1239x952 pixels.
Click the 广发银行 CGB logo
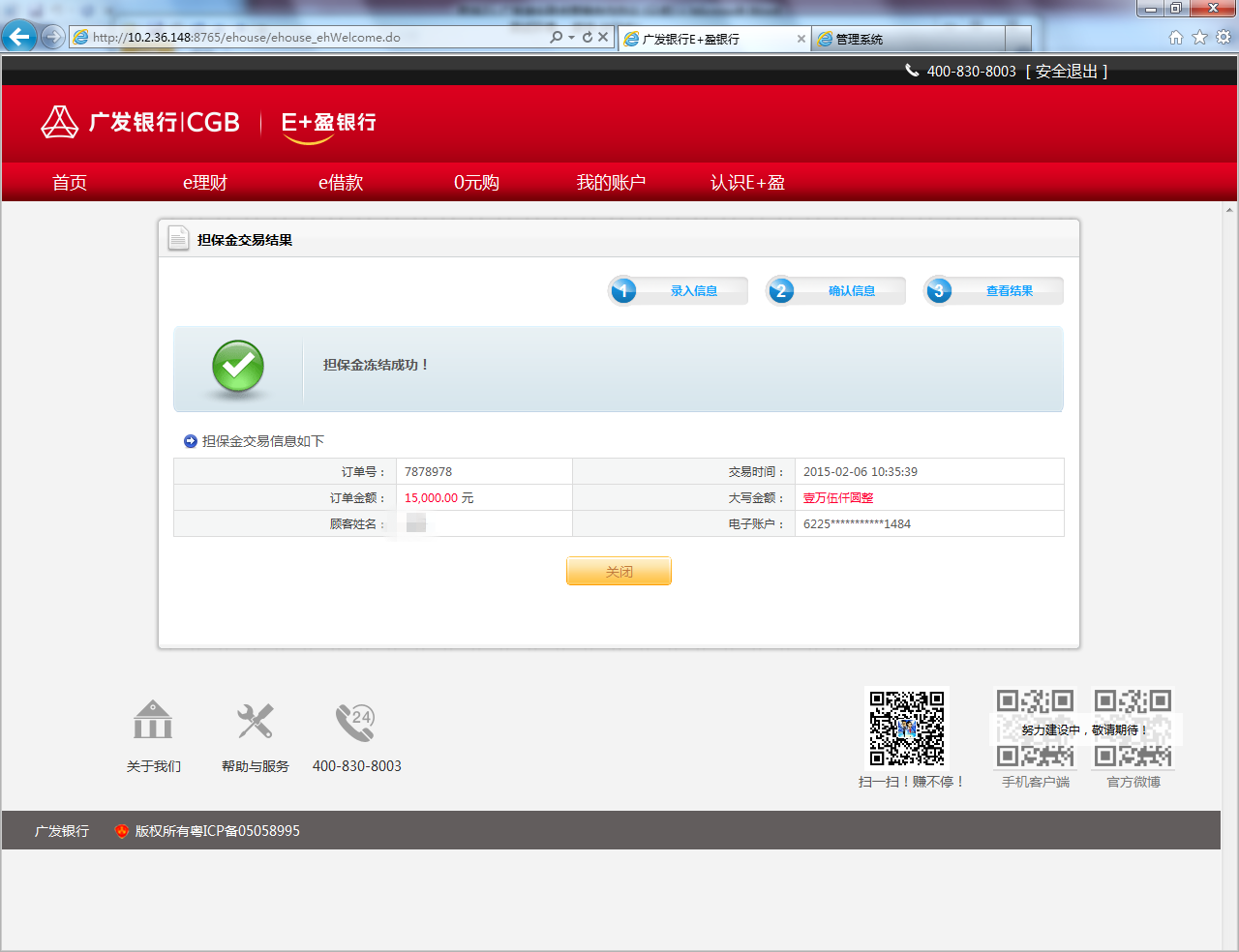(140, 122)
